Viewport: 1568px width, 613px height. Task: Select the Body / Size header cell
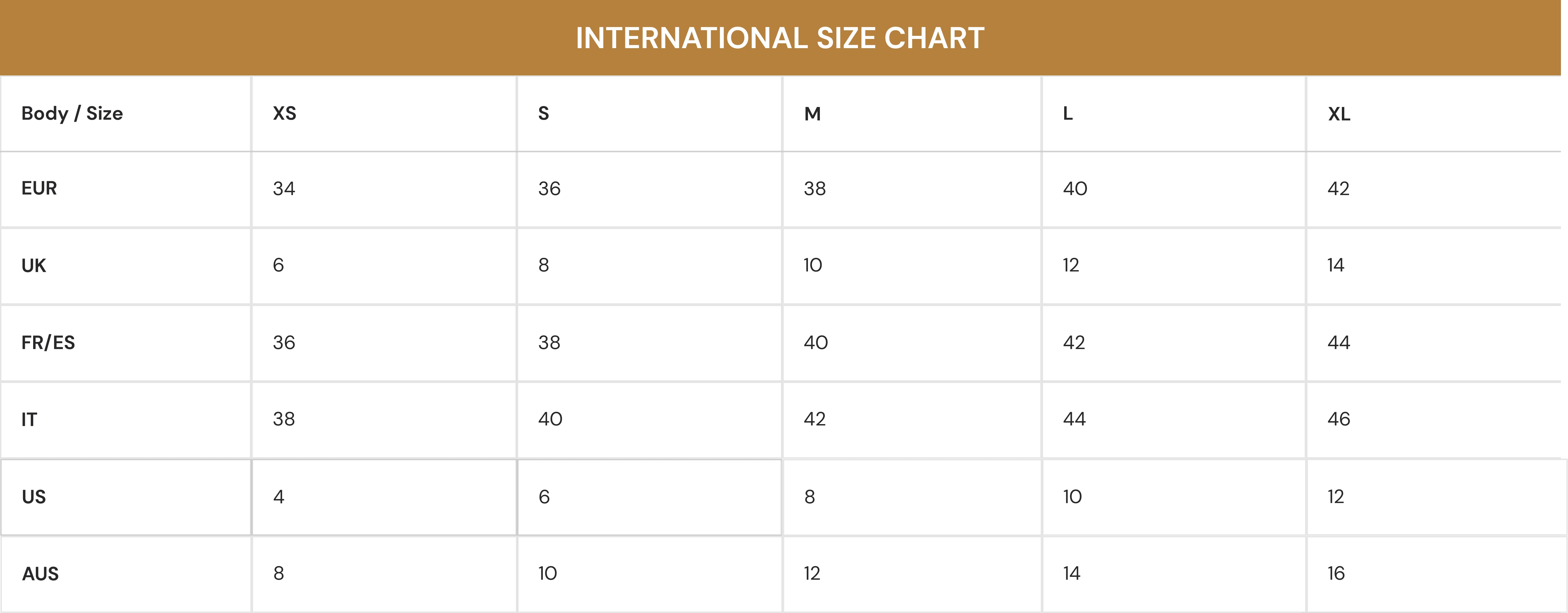(x=72, y=114)
